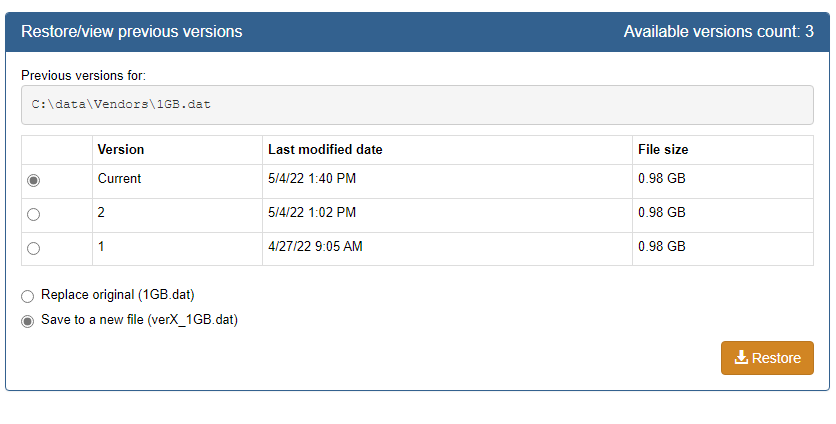Click the "Current" label in Version column

click(120, 179)
